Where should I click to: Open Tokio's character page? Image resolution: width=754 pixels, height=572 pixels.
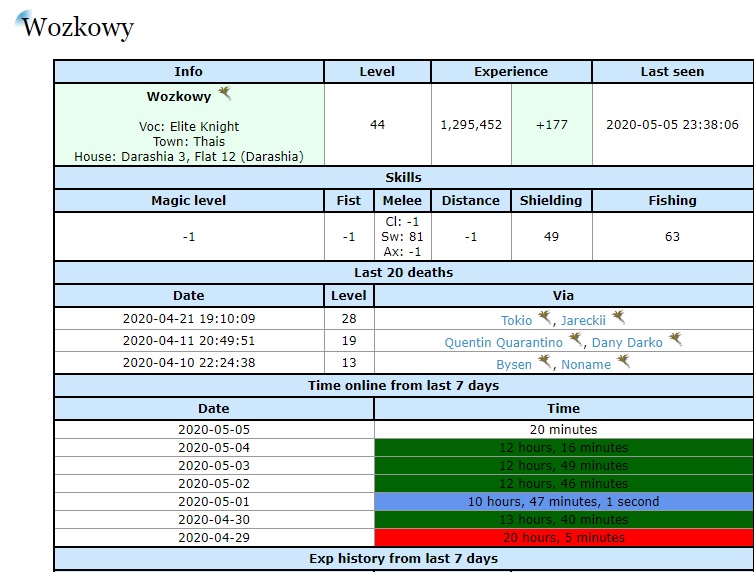point(516,321)
